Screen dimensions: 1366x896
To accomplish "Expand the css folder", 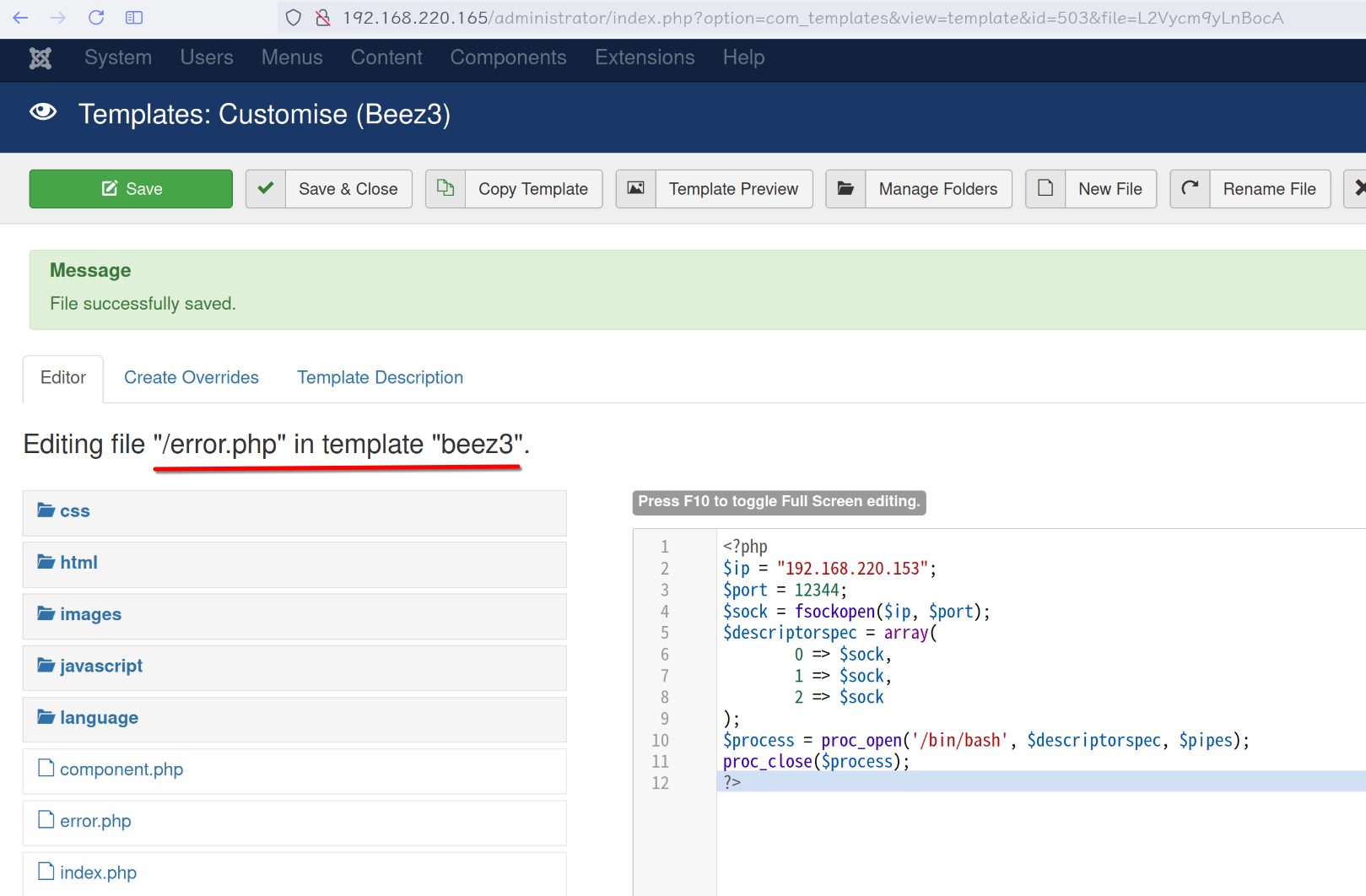I will click(294, 512).
